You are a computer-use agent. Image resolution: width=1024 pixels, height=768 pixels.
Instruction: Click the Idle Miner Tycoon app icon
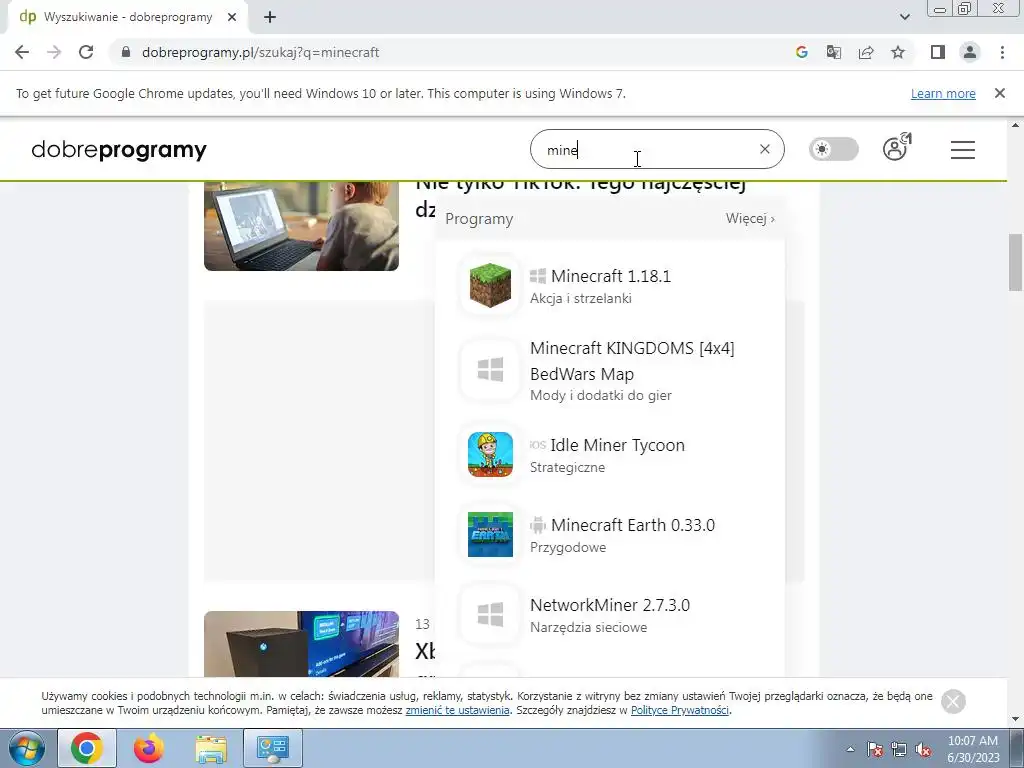point(490,455)
